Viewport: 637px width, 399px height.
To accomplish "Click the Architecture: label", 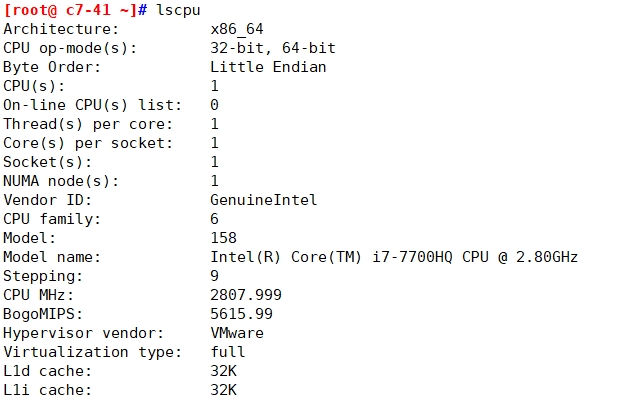I will coord(61,29).
